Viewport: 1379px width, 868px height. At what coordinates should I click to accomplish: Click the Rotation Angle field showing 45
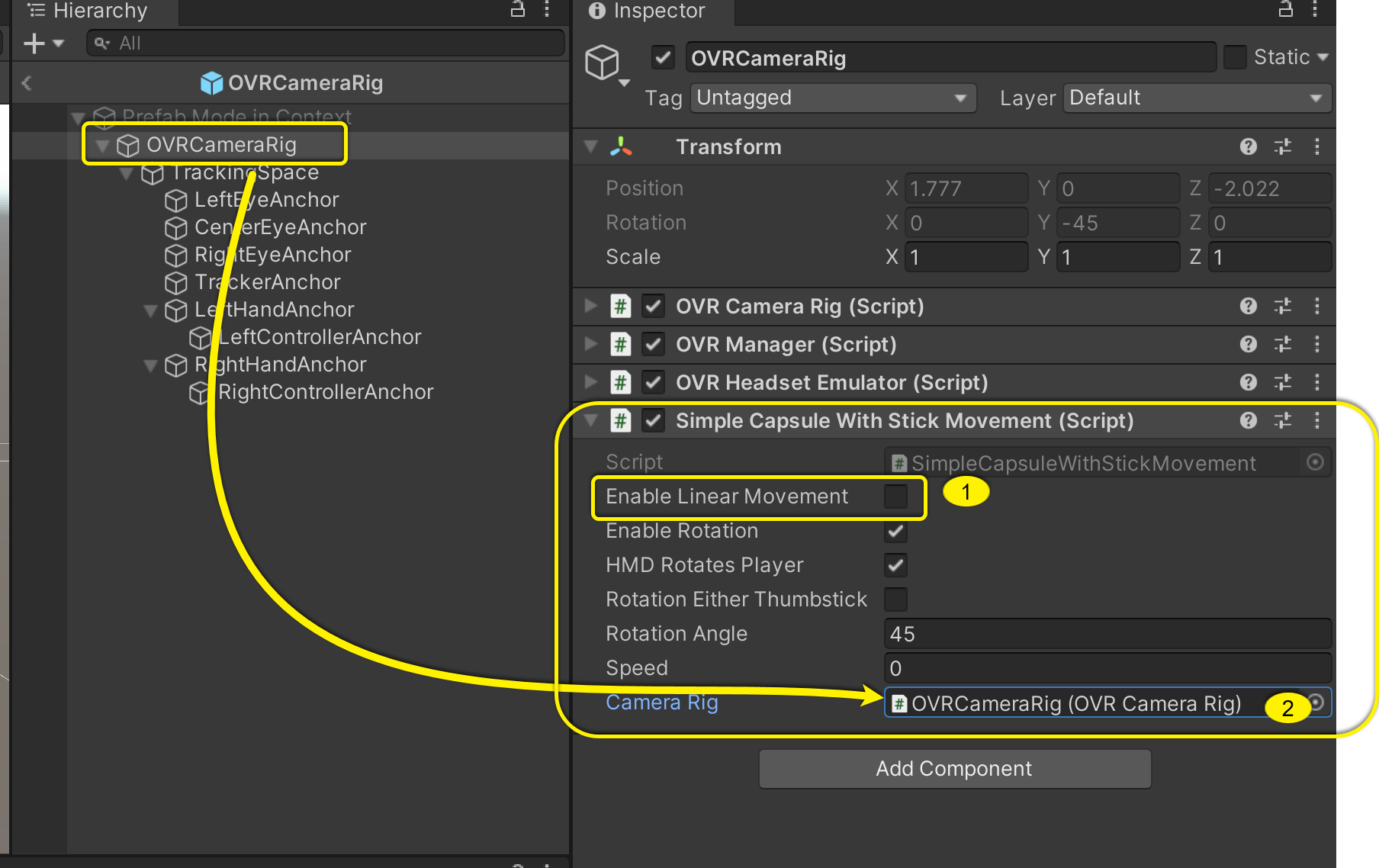point(1107,634)
